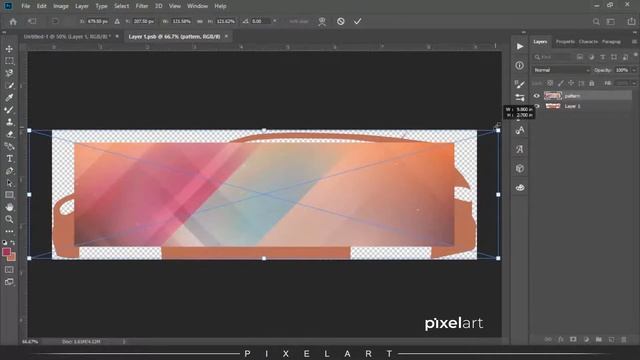Hide the pattern layer
Screen dimensions: 640x360
coord(537,96)
